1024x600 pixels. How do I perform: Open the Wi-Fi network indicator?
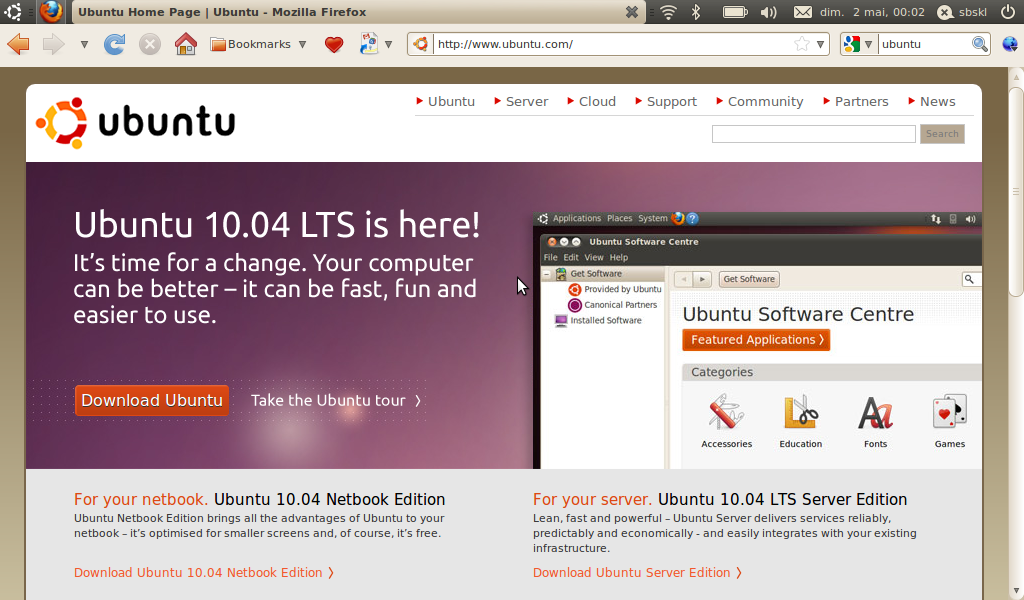(668, 12)
